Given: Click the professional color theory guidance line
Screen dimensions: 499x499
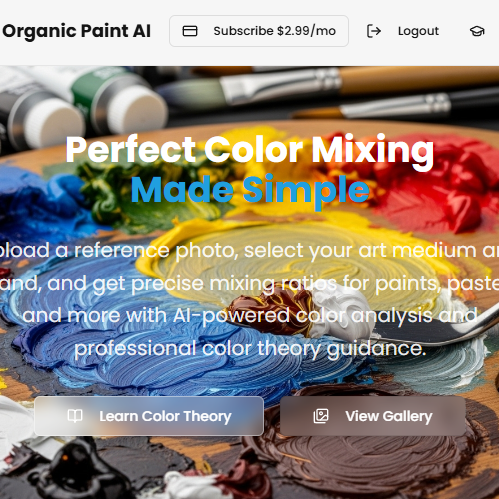Looking at the screenshot, I should [250, 348].
